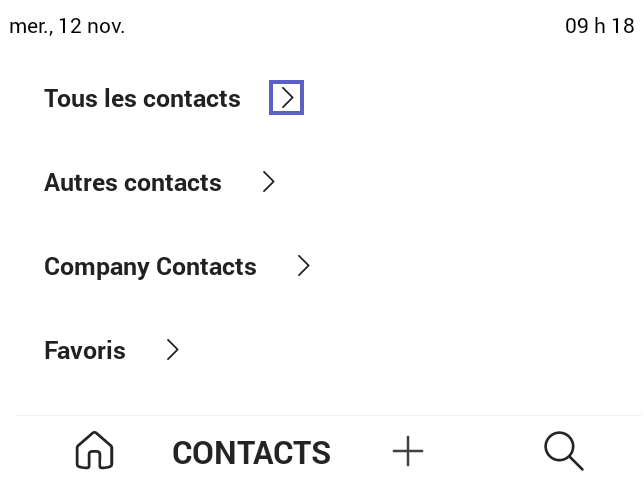The width and height of the screenshot is (644, 484).
Task: Open the Company Contacts group label
Action: 150,267
